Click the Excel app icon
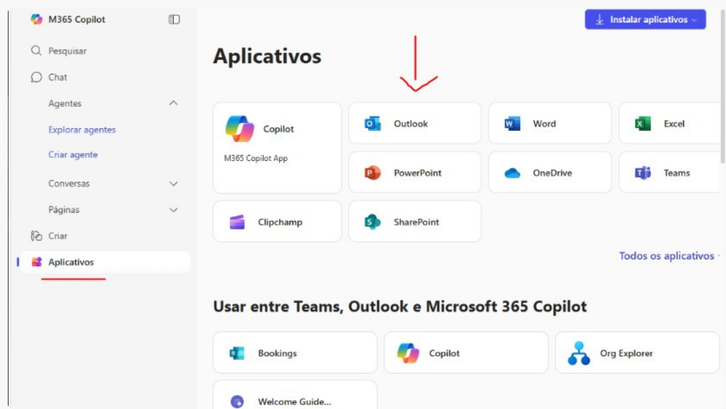Viewport: 726px width, 409px height. [x=643, y=124]
